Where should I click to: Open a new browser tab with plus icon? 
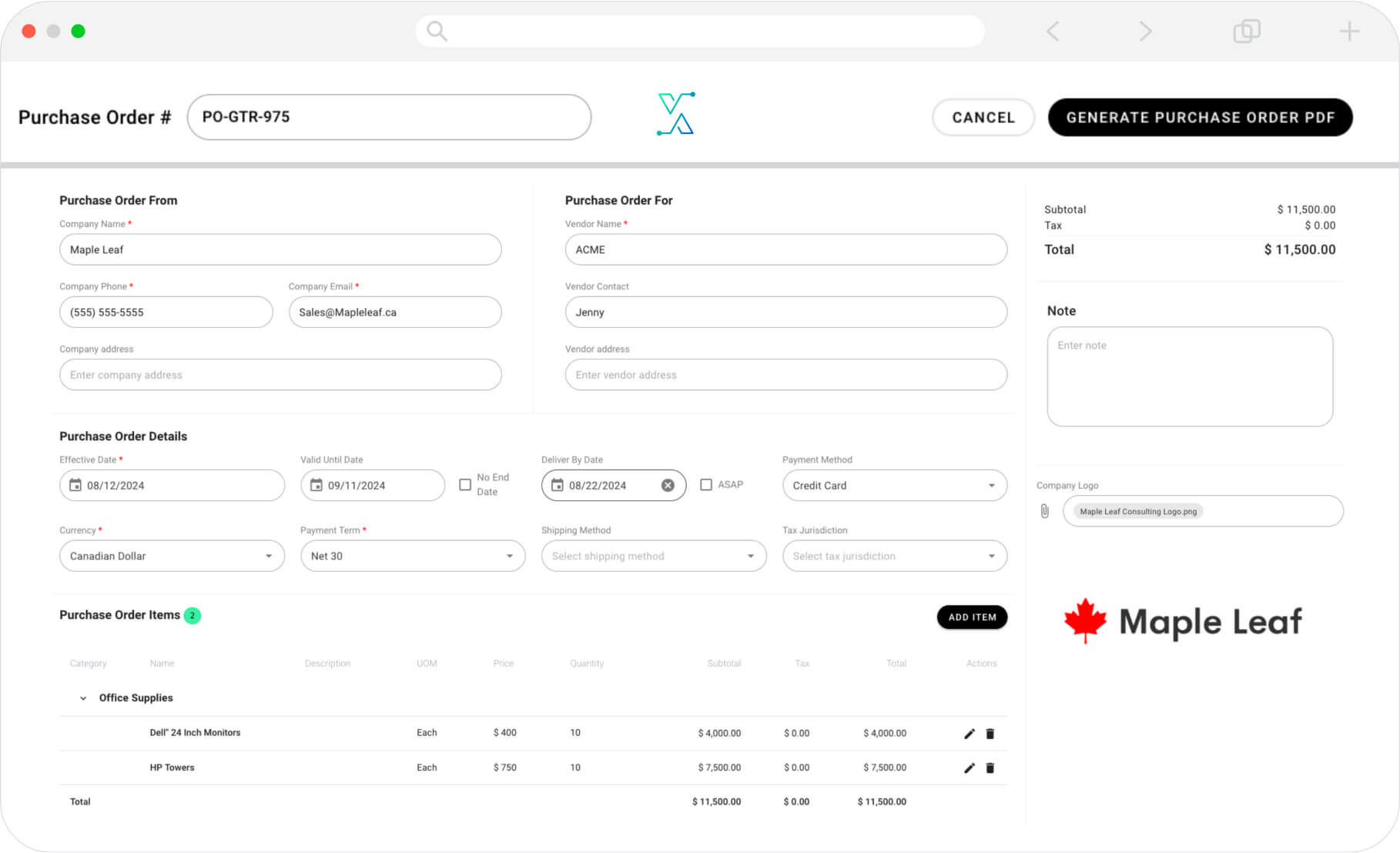tap(1350, 31)
